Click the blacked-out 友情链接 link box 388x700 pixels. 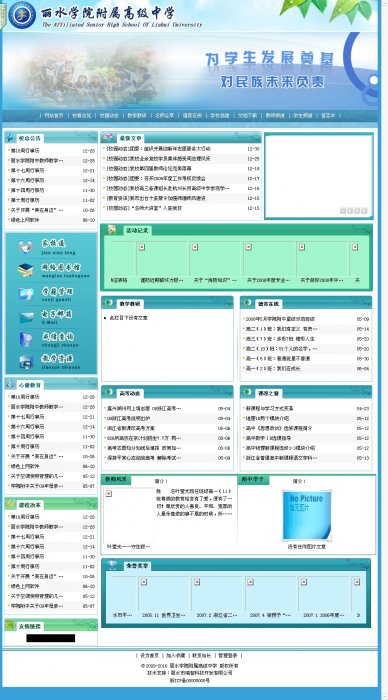click(50, 638)
